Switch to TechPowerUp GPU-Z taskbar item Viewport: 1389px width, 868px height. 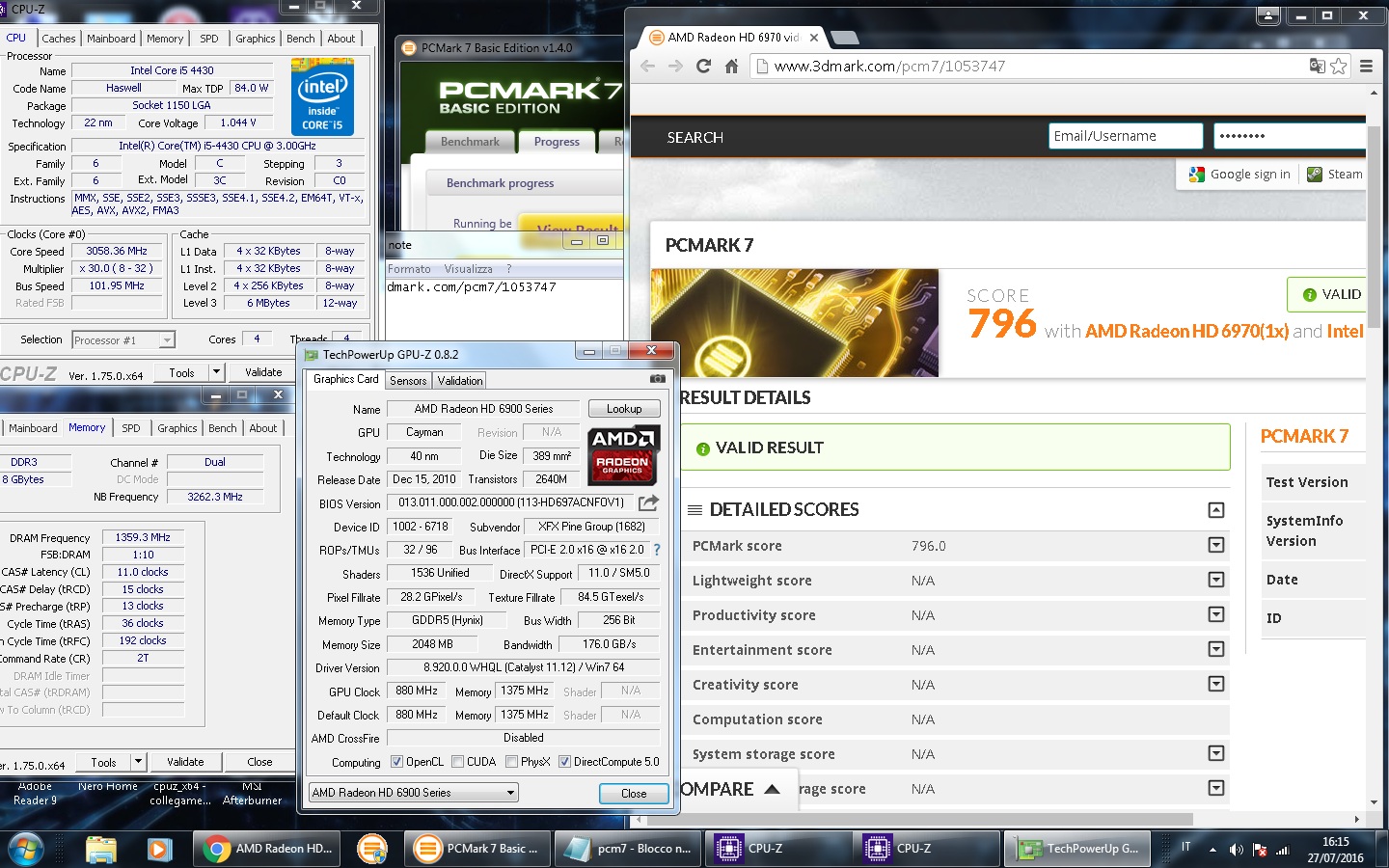pyautogui.click(x=1078, y=849)
